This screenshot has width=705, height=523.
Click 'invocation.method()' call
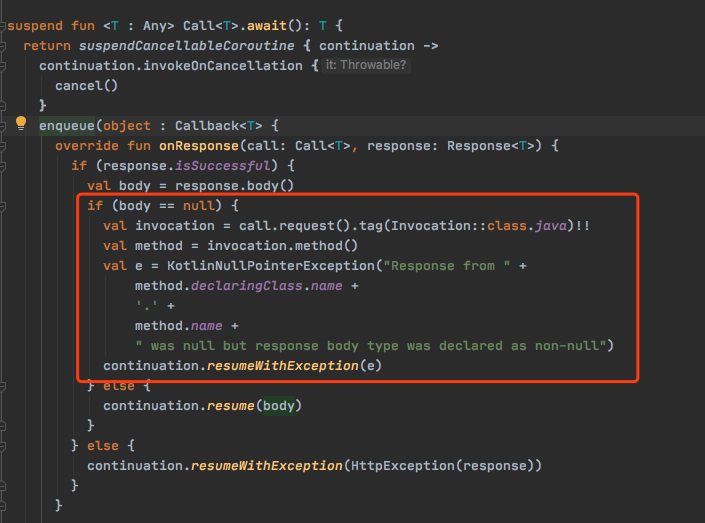tap(282, 246)
